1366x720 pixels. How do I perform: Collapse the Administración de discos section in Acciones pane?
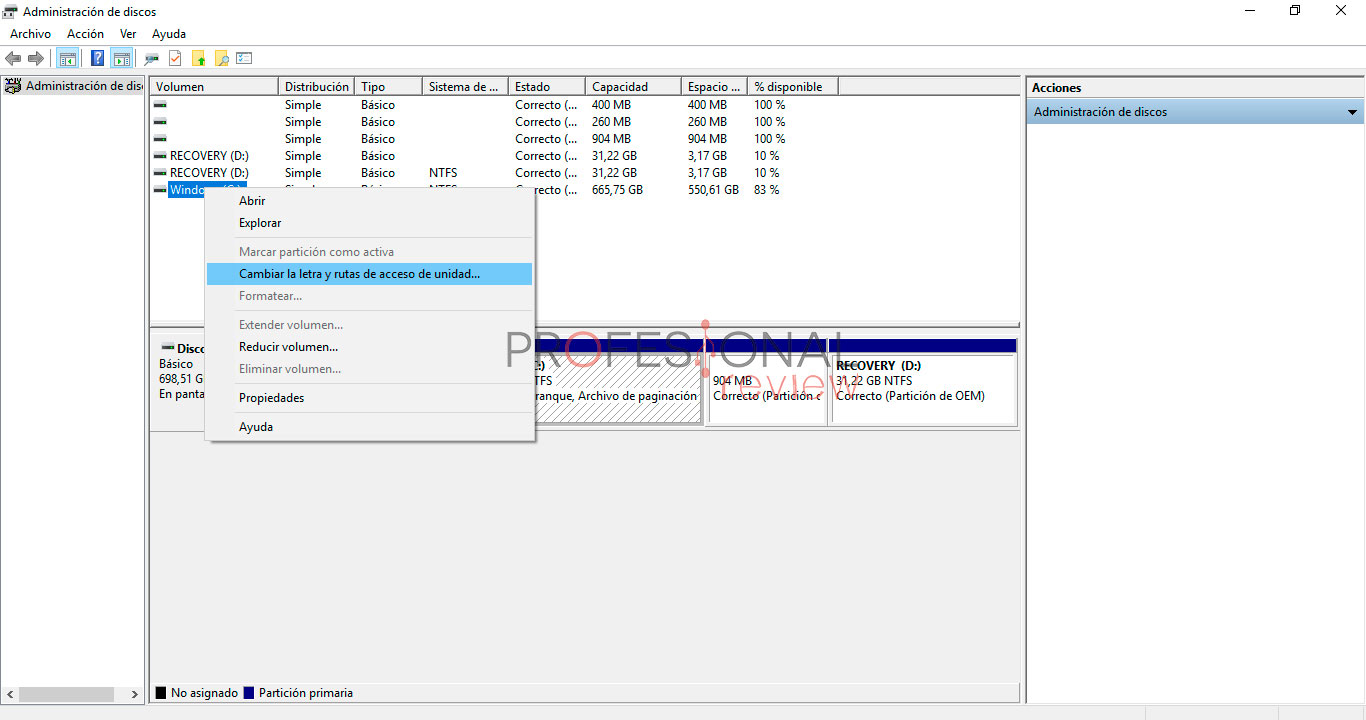pyautogui.click(x=1353, y=112)
